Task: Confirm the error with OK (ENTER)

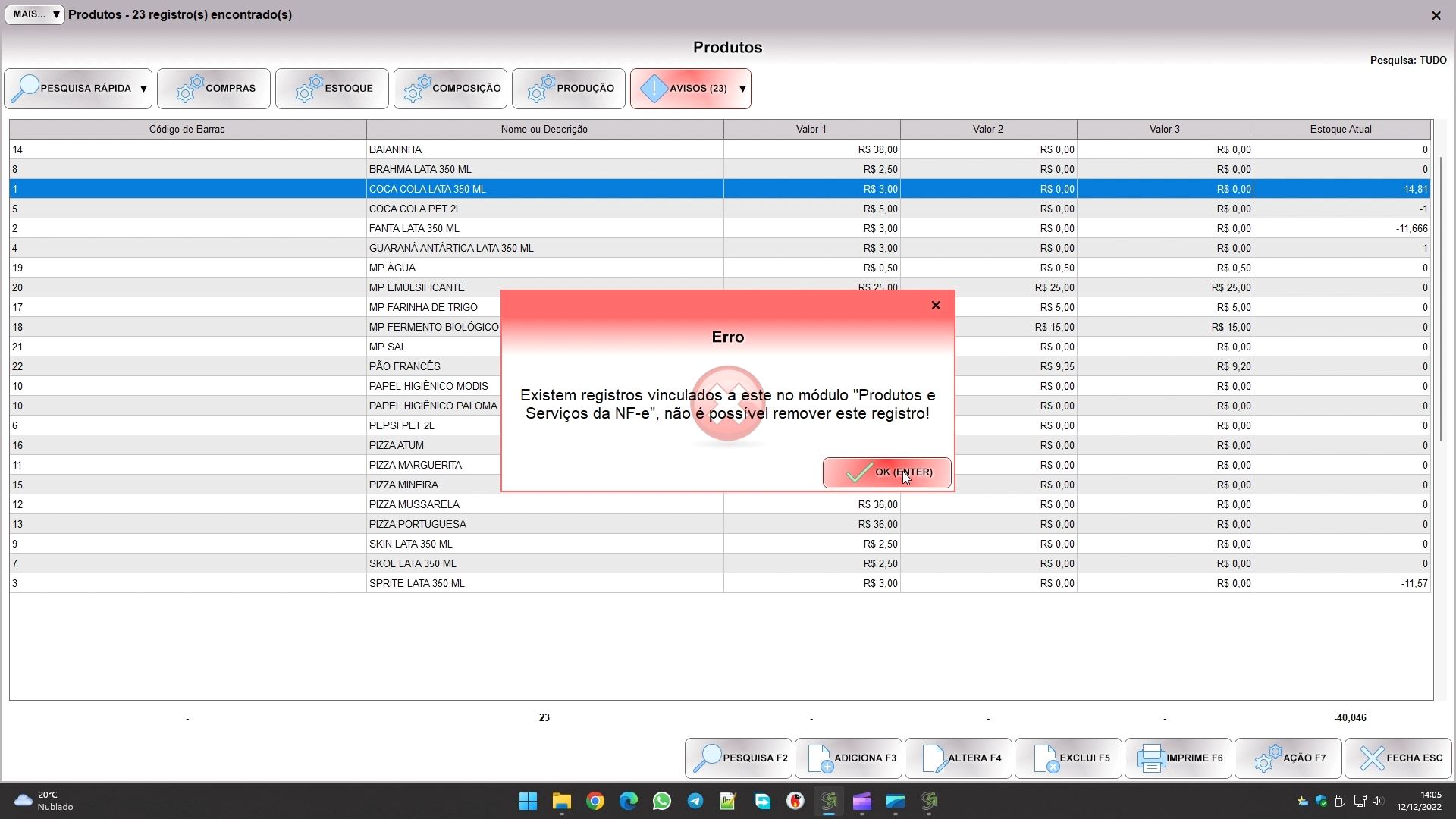Action: (886, 472)
